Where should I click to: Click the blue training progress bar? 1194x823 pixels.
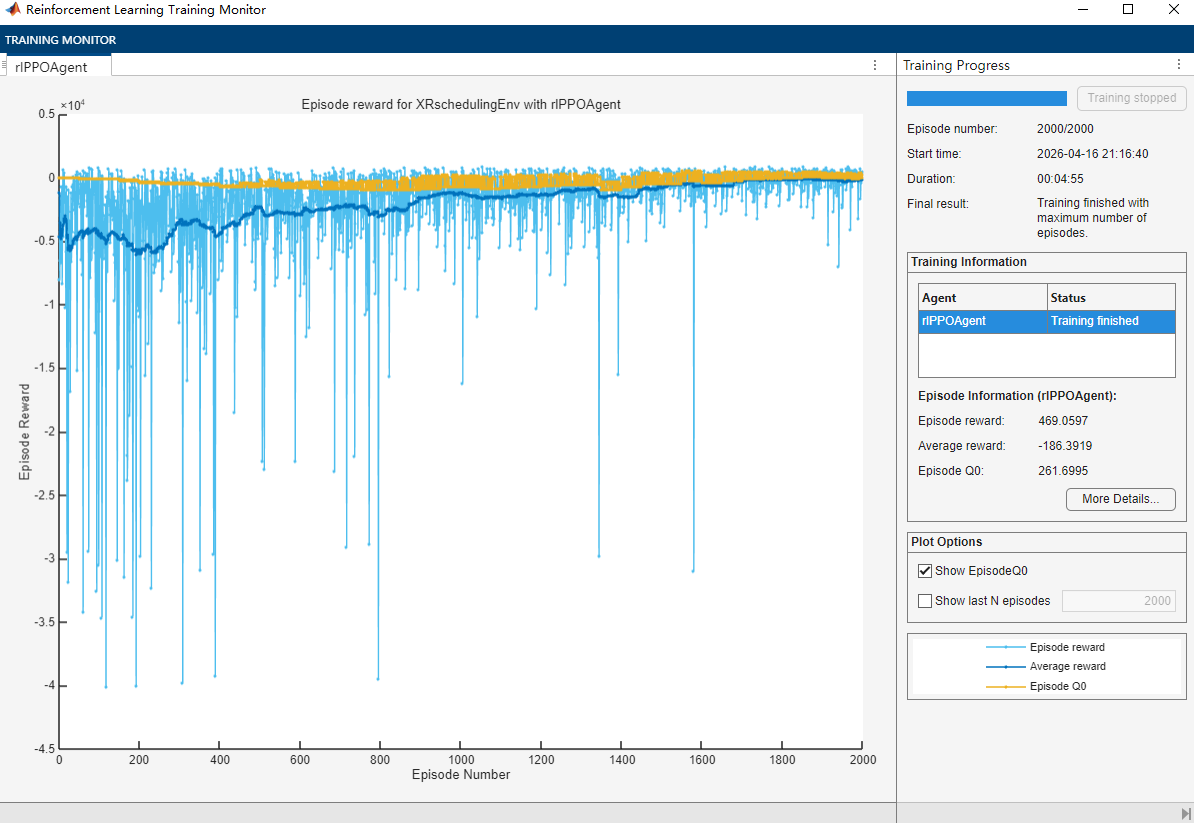pos(986,98)
